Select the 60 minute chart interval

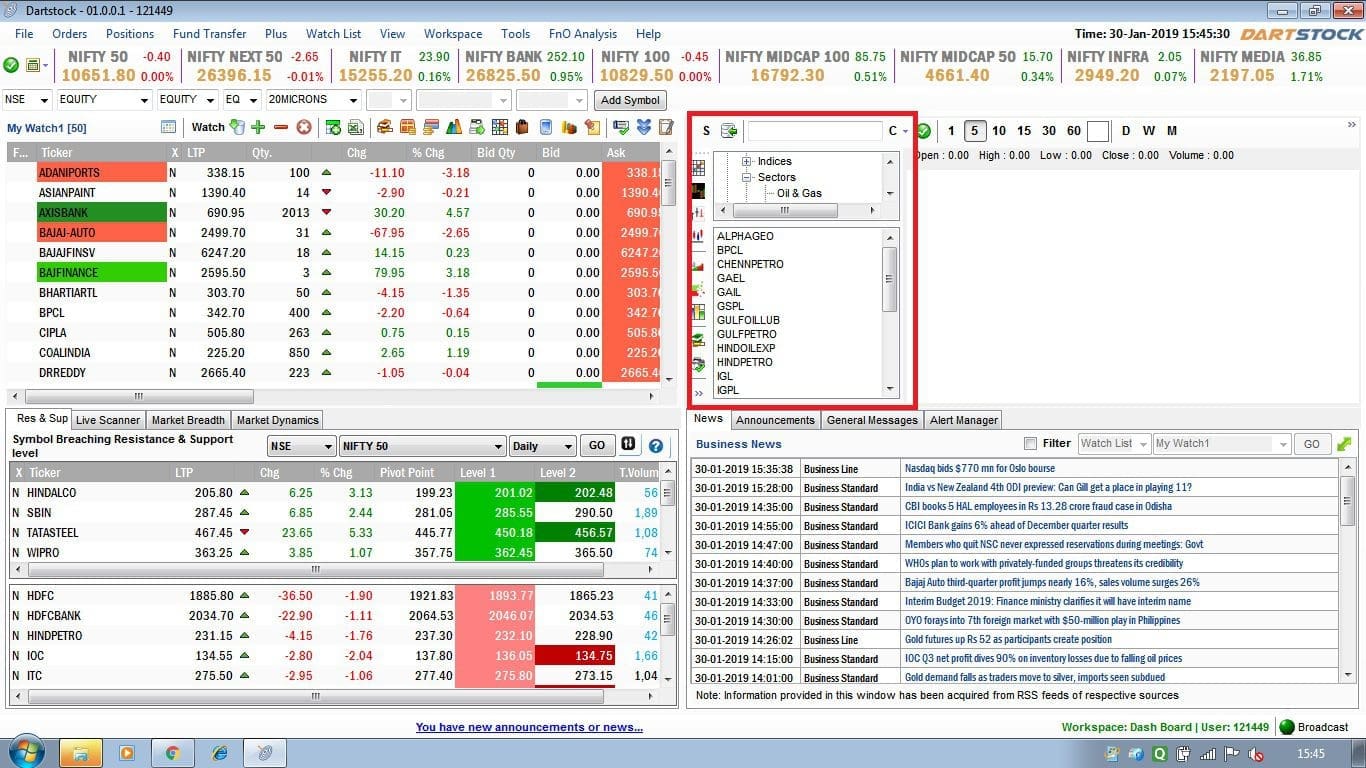click(x=1074, y=131)
